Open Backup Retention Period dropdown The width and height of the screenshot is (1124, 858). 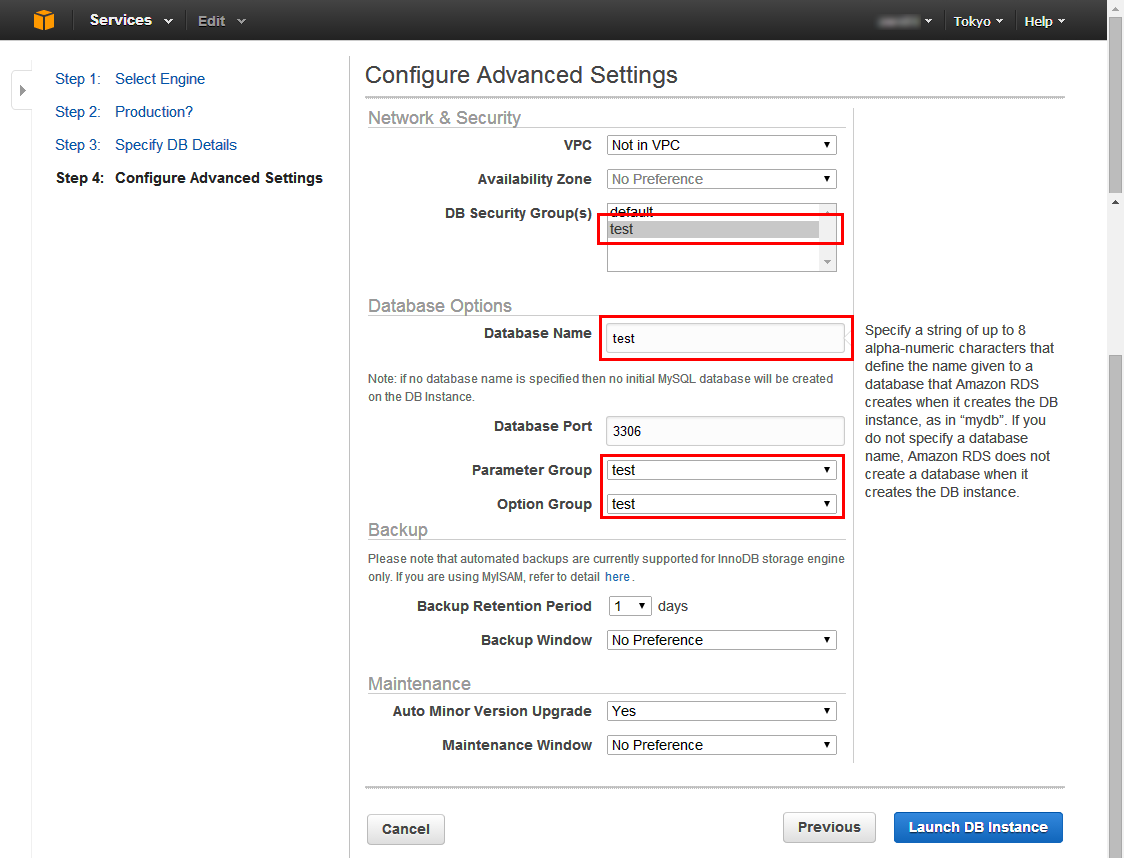coord(630,606)
